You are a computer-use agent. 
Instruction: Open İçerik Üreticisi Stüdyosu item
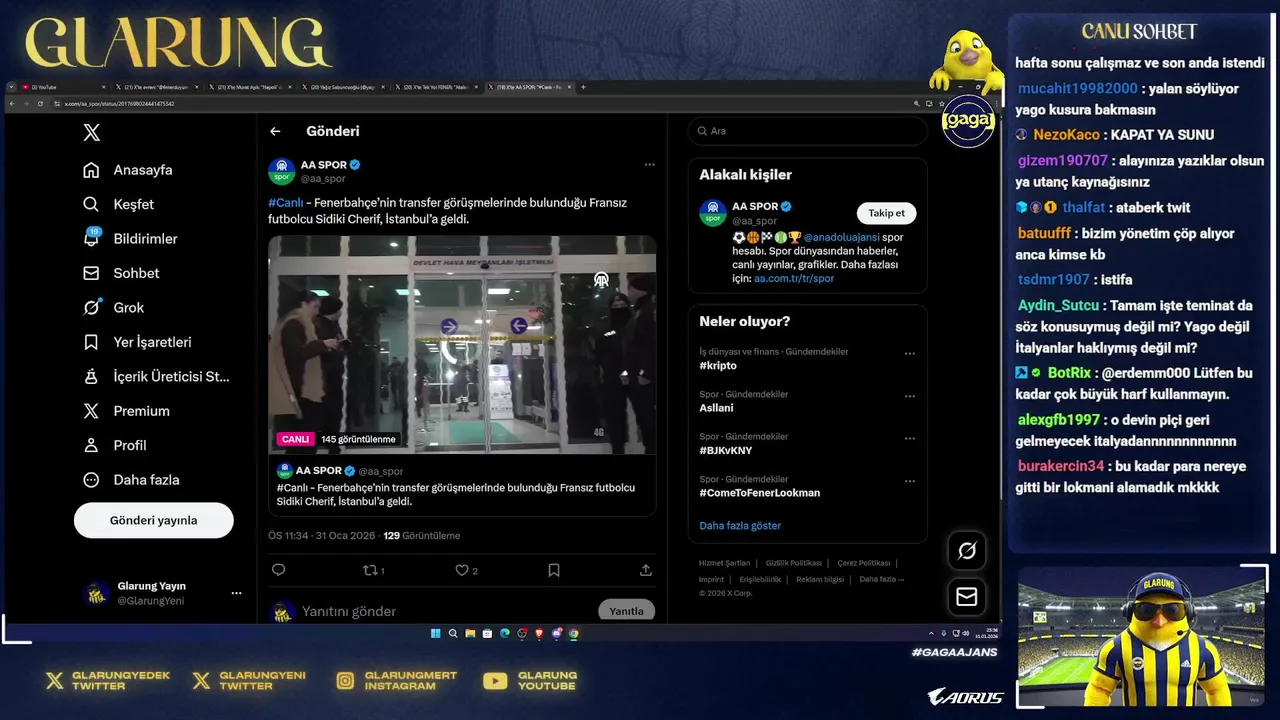pos(156,376)
